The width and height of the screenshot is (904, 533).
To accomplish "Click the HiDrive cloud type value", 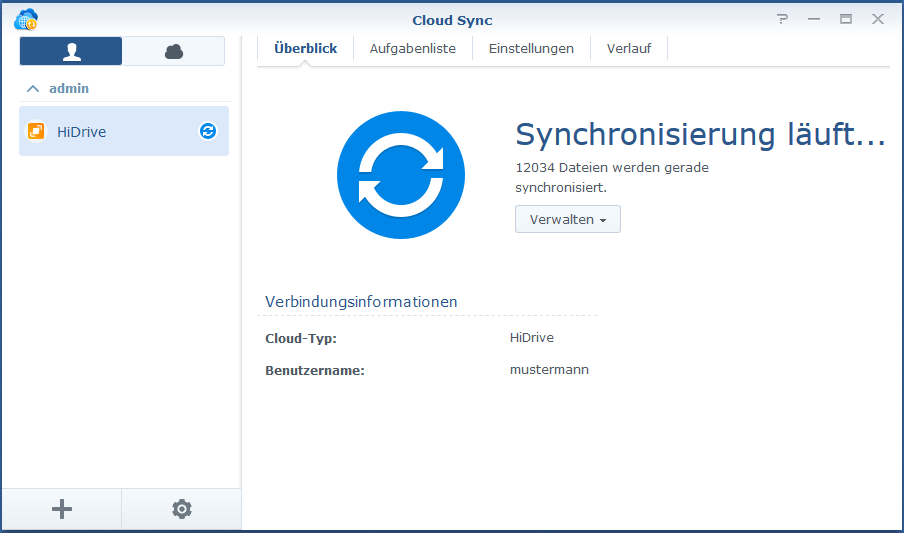I will [x=532, y=337].
